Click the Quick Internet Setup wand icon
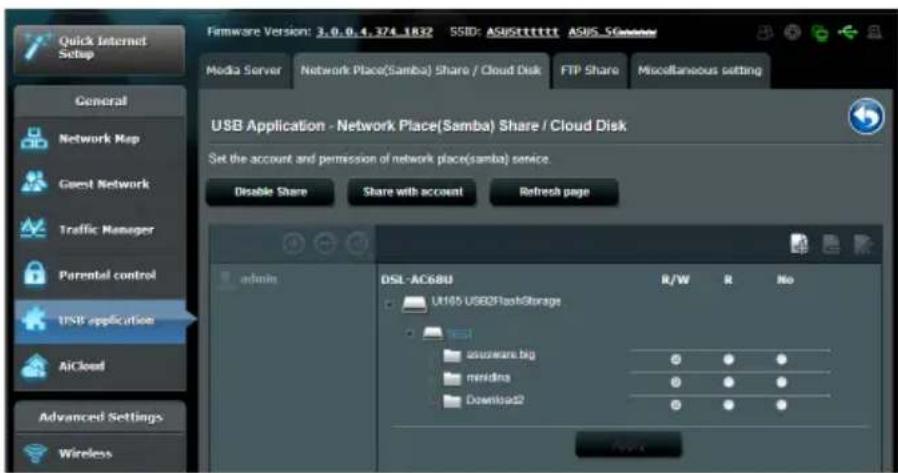The height and width of the screenshot is (473, 898). click(x=34, y=48)
